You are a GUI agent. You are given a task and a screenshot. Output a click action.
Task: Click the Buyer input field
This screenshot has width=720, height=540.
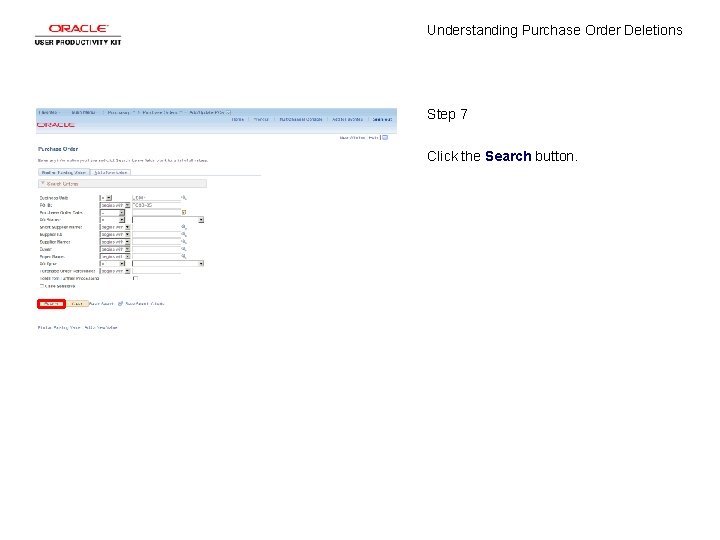pyautogui.click(x=156, y=249)
